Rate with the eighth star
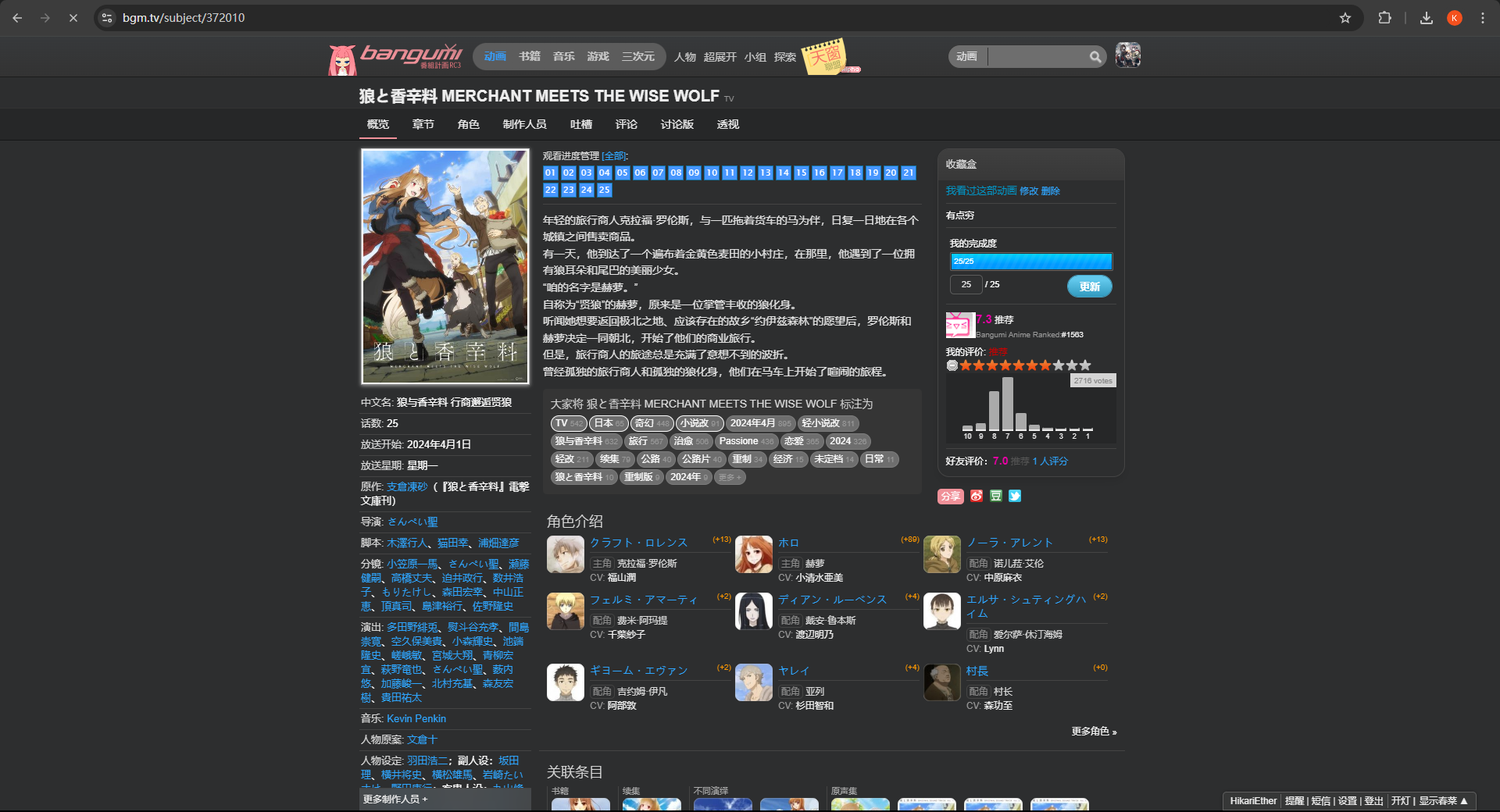The width and height of the screenshot is (1500, 812). tap(1059, 365)
